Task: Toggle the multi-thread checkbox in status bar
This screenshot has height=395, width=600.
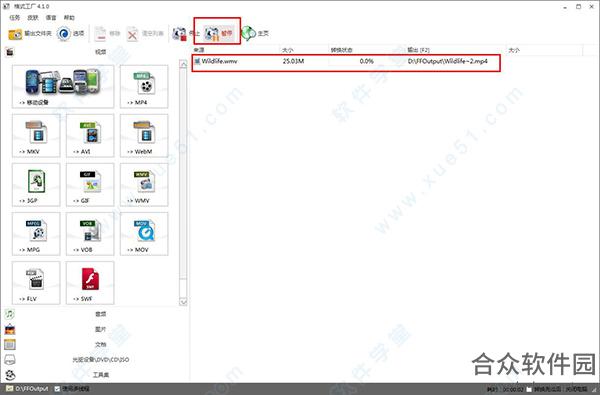Action: [x=57, y=389]
